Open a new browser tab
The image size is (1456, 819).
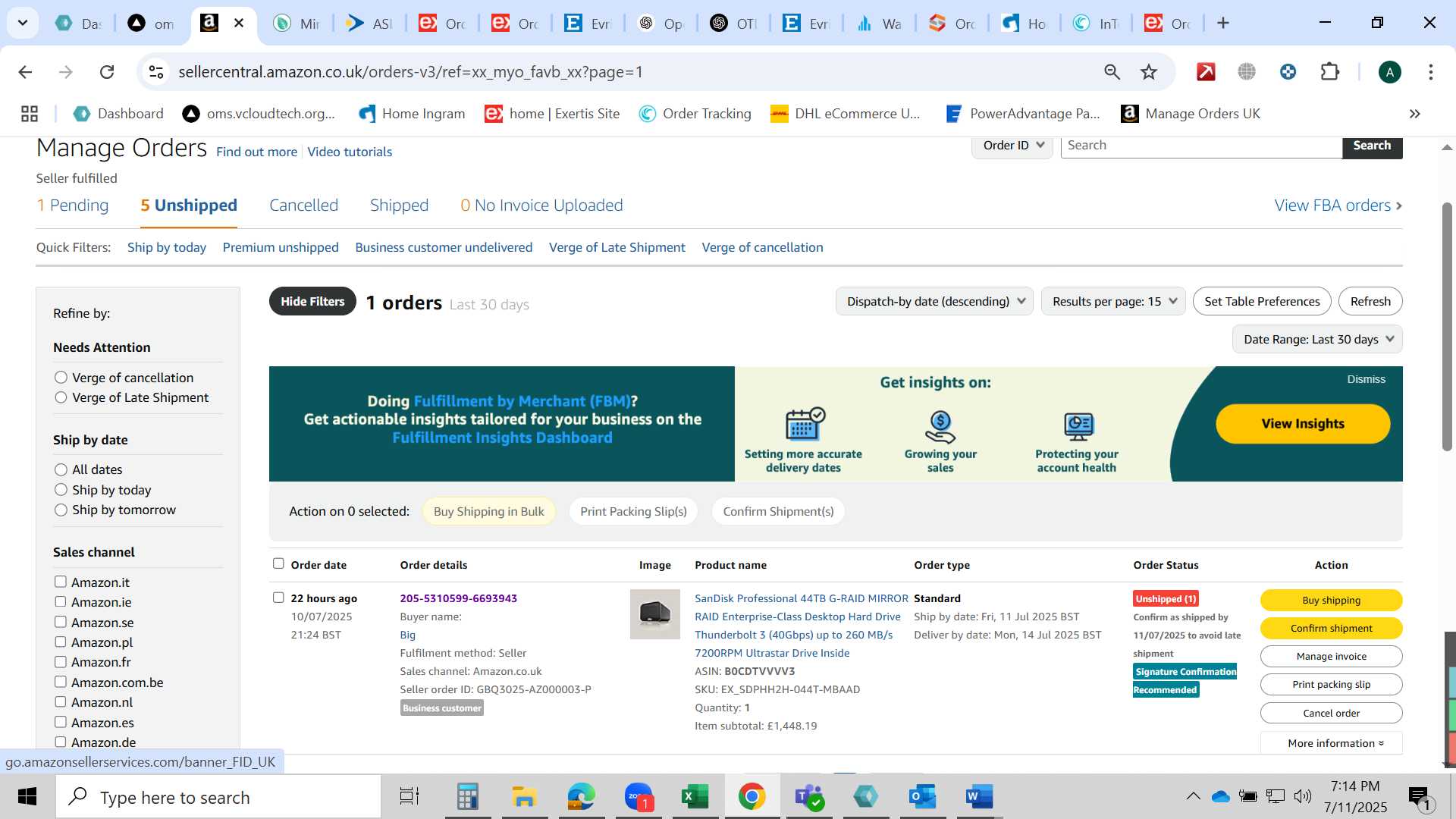click(x=1223, y=24)
